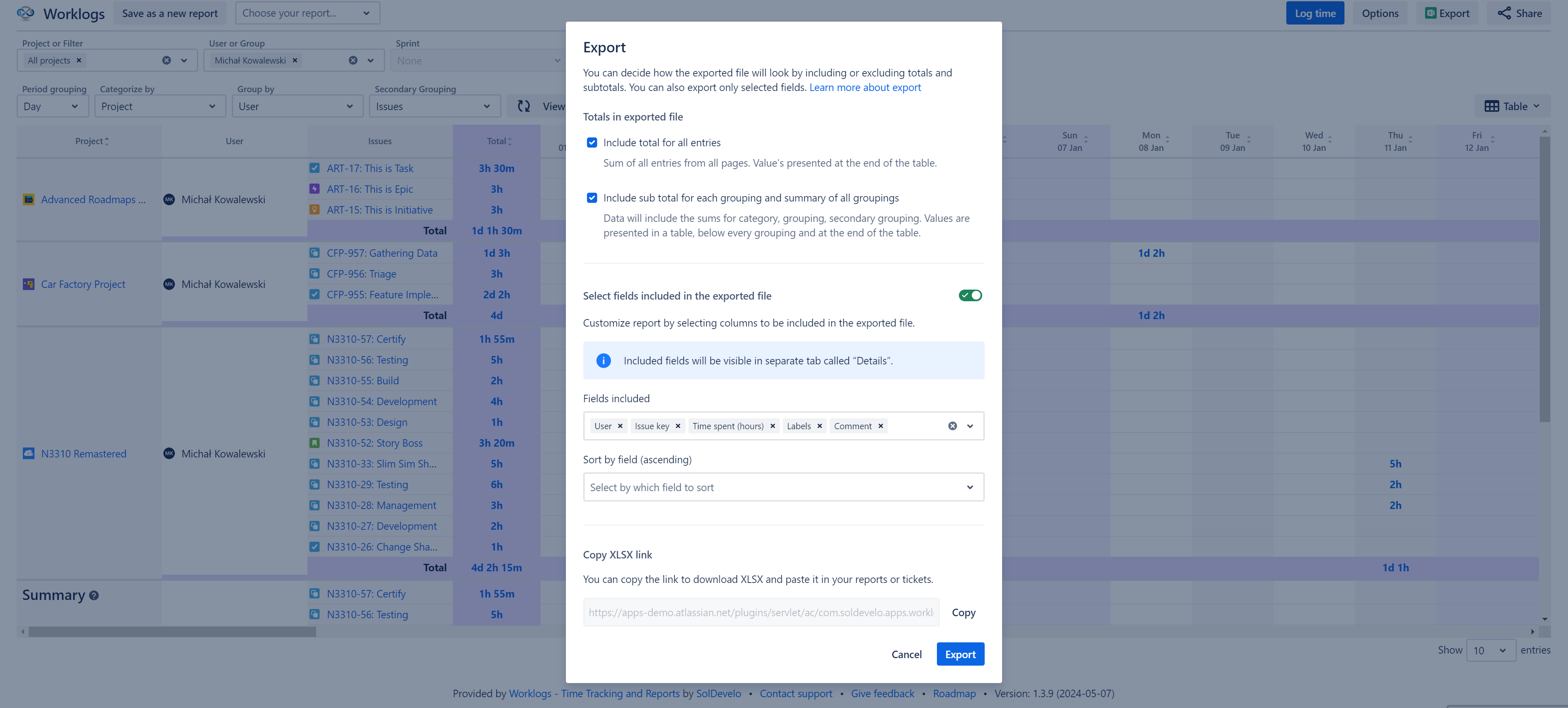Remove the User field tag
The image size is (1568, 708).
619,426
